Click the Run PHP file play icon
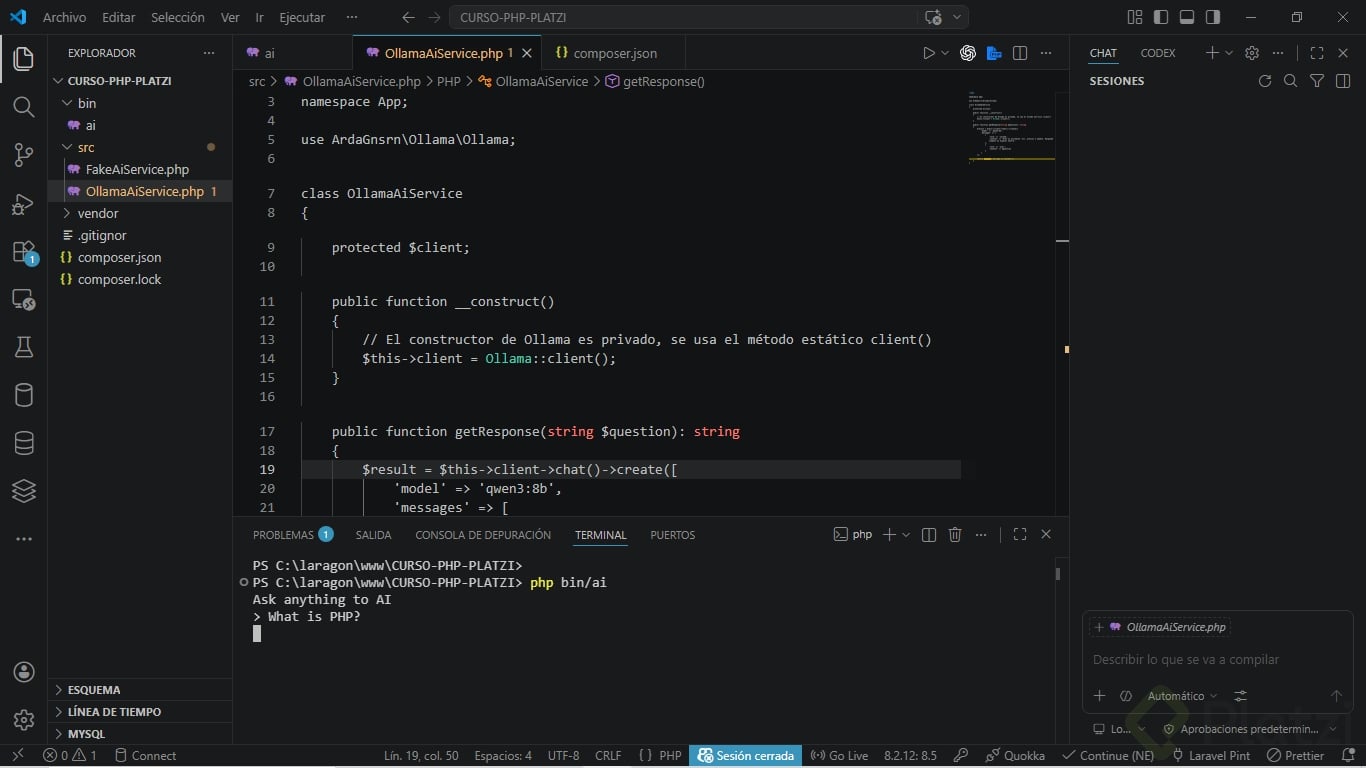 (x=929, y=53)
